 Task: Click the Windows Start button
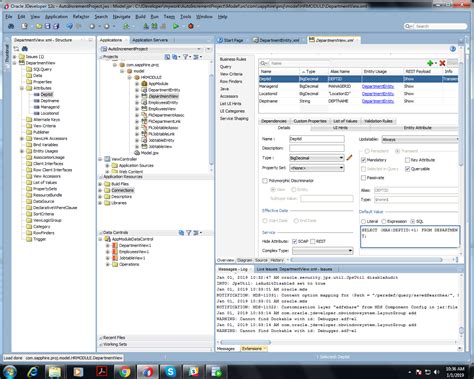[x=9, y=372]
